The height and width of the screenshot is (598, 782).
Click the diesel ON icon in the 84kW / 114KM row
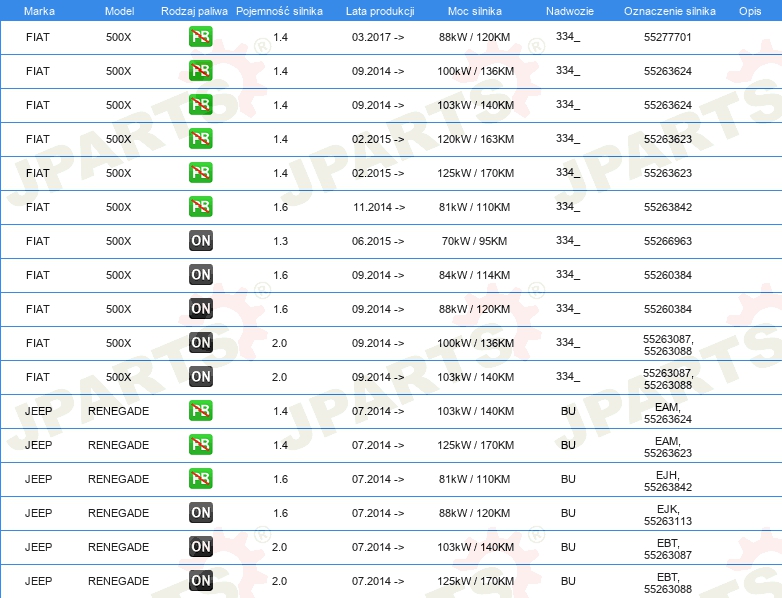coord(200,275)
